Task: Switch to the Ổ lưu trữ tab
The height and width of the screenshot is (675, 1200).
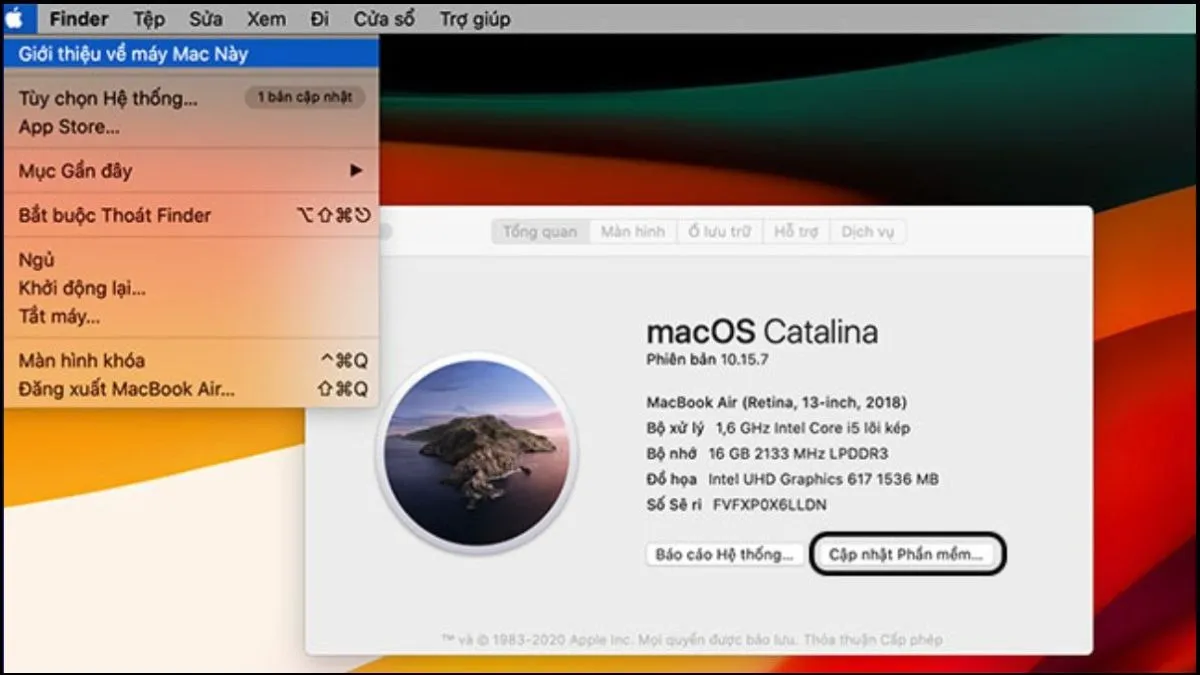Action: click(719, 231)
